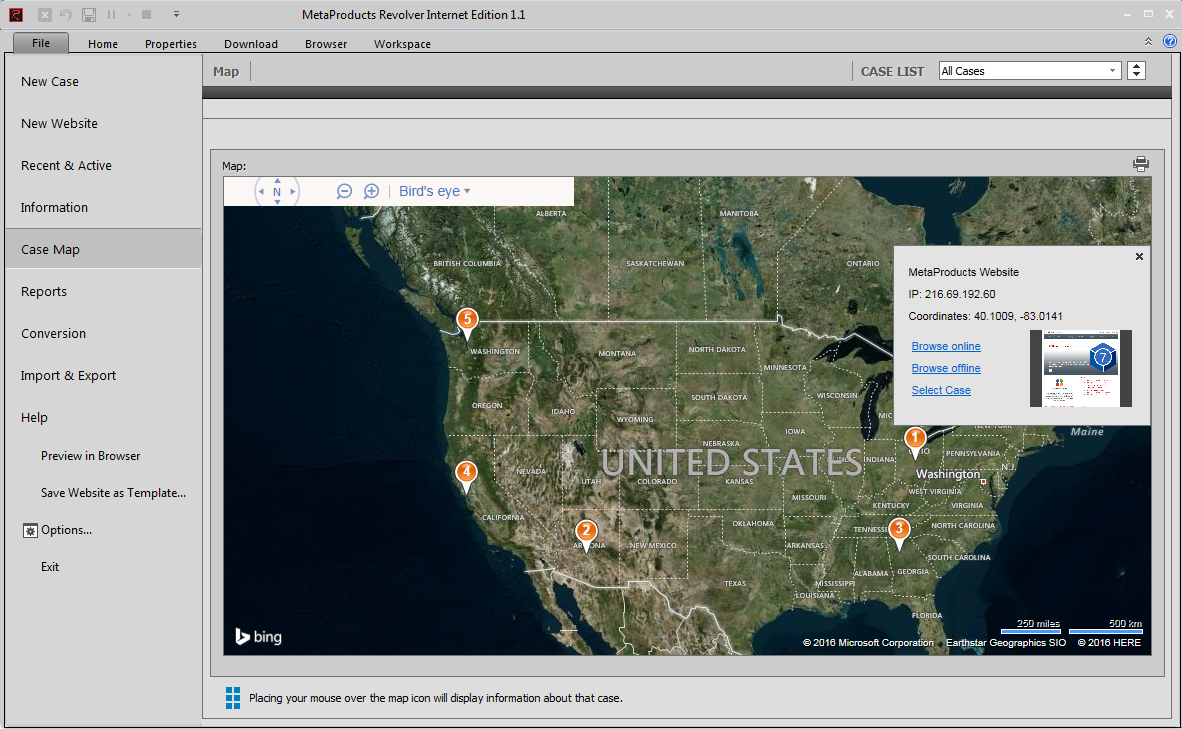
Task: Click the compass north navigation control
Action: pyautogui.click(x=277, y=191)
